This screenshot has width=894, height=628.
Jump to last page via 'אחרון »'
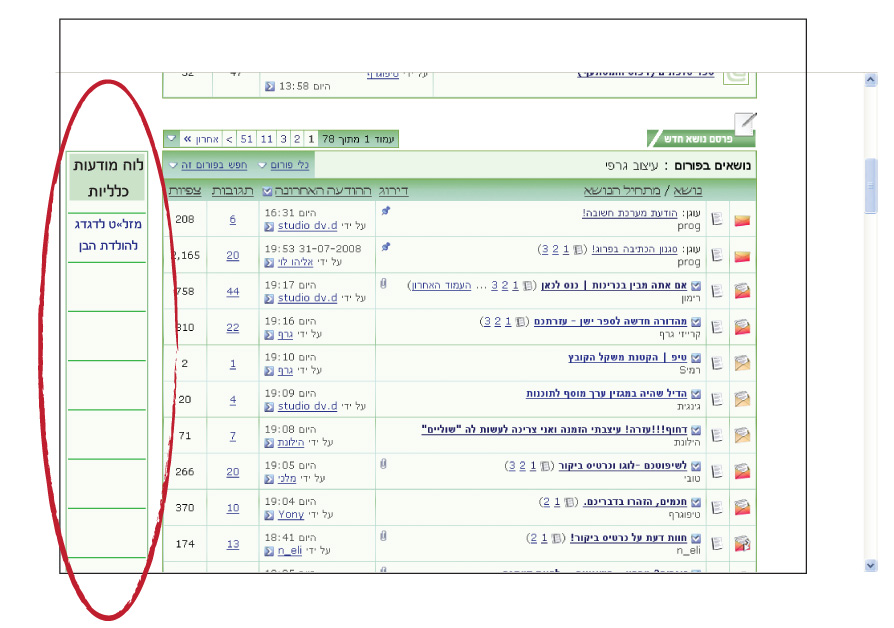pos(202,139)
